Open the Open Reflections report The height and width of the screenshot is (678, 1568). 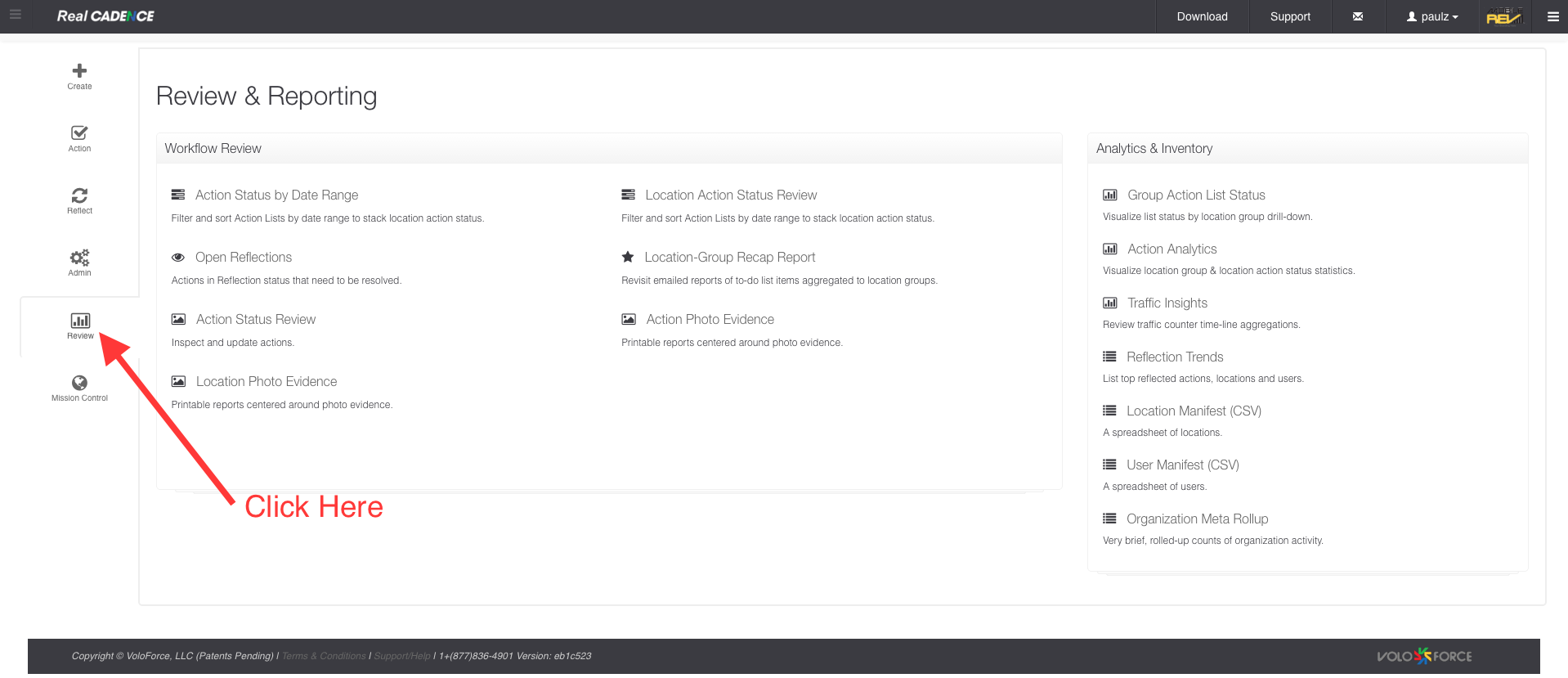(x=244, y=258)
